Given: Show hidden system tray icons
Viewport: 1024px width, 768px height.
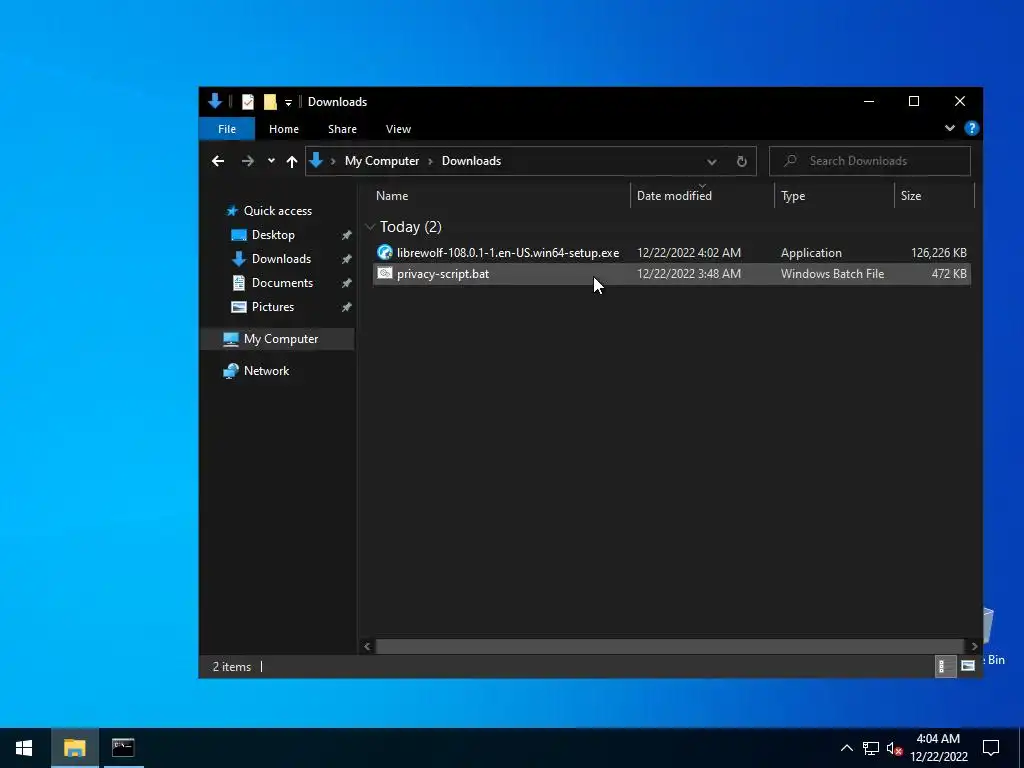Looking at the screenshot, I should point(846,748).
